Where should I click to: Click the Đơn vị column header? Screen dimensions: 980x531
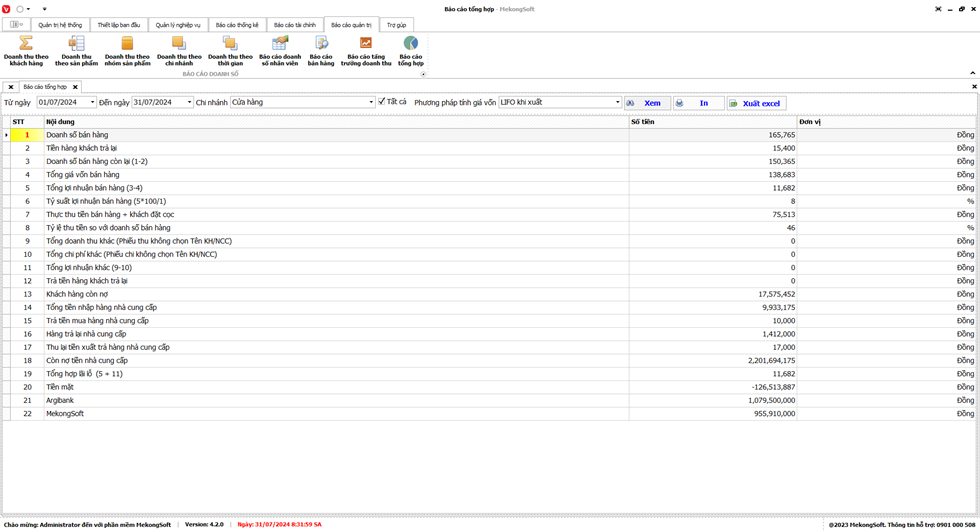(886, 122)
